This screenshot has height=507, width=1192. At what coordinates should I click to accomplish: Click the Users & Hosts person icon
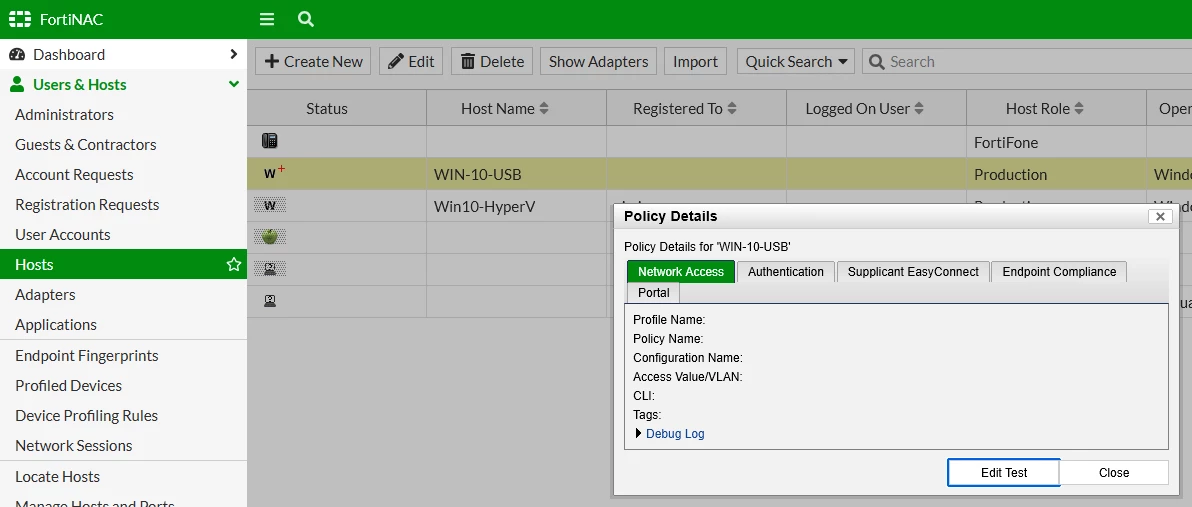[17, 84]
